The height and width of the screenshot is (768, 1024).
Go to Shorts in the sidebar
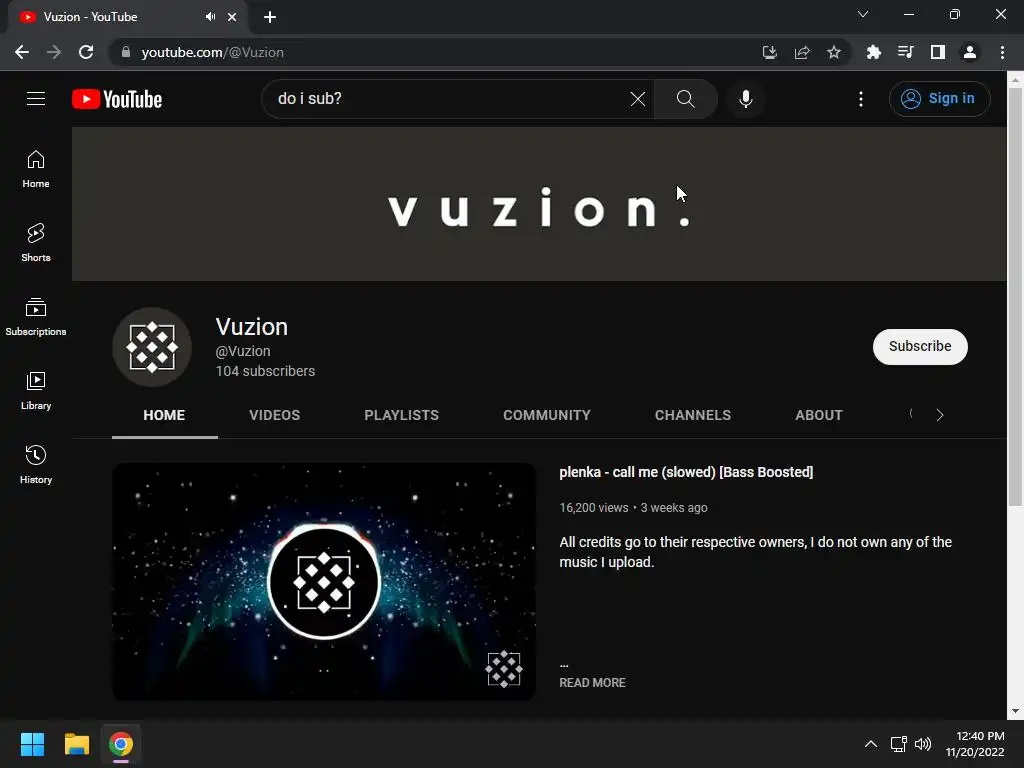[x=36, y=242]
